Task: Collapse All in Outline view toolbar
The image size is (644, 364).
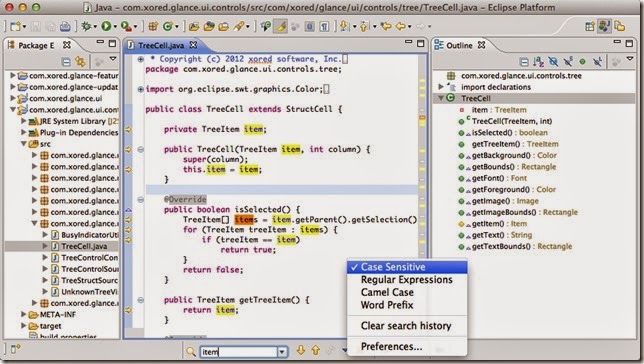Action: [x=524, y=62]
